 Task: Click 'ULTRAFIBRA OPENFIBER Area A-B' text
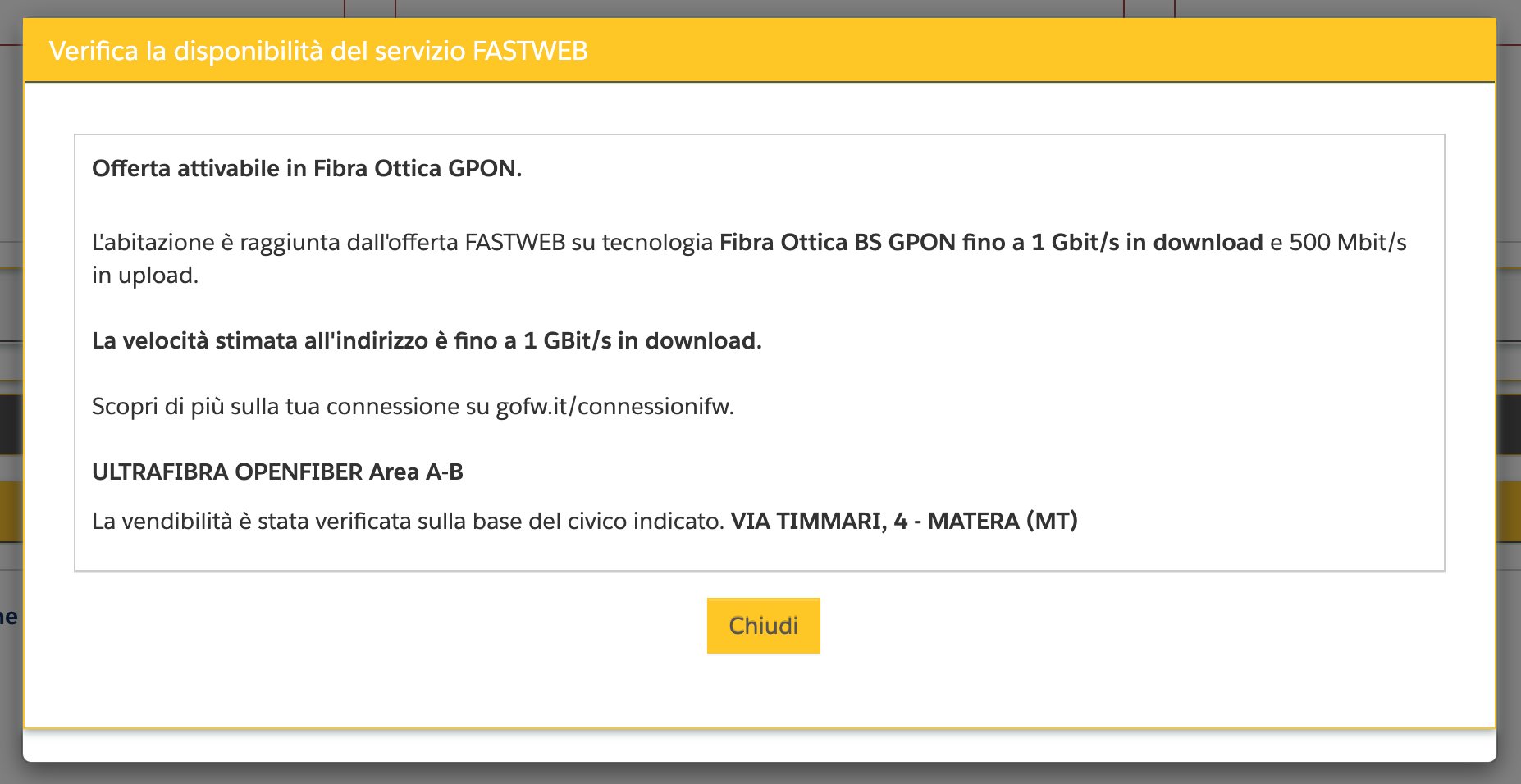pos(277,472)
